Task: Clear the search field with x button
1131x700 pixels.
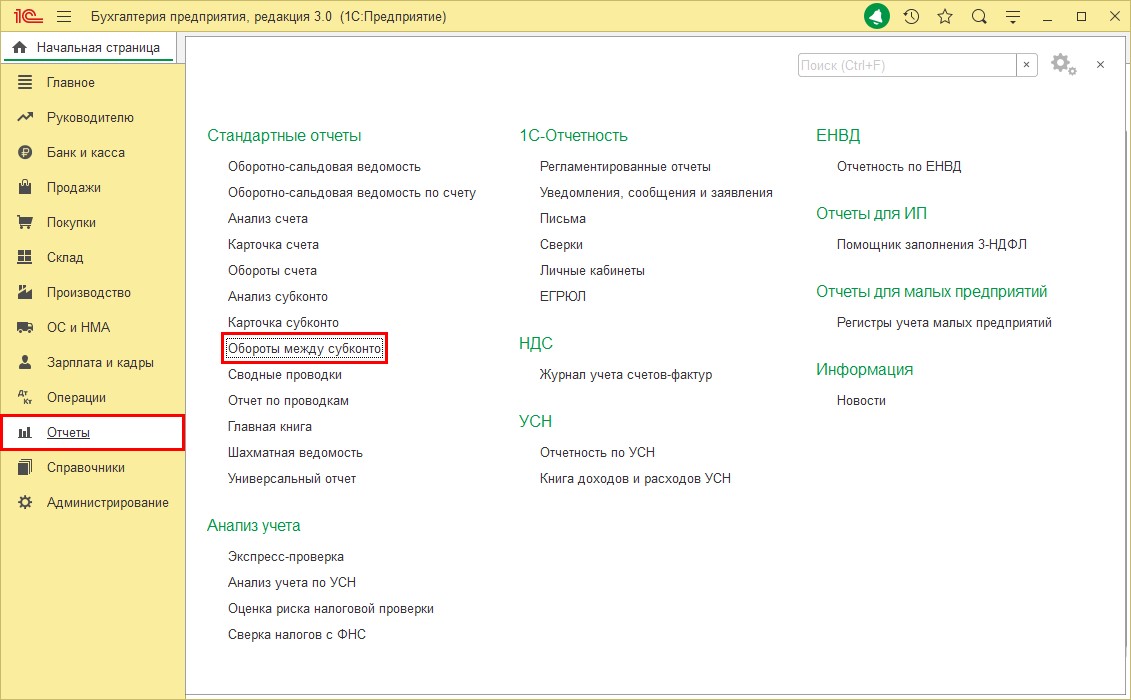Action: [x=1027, y=65]
